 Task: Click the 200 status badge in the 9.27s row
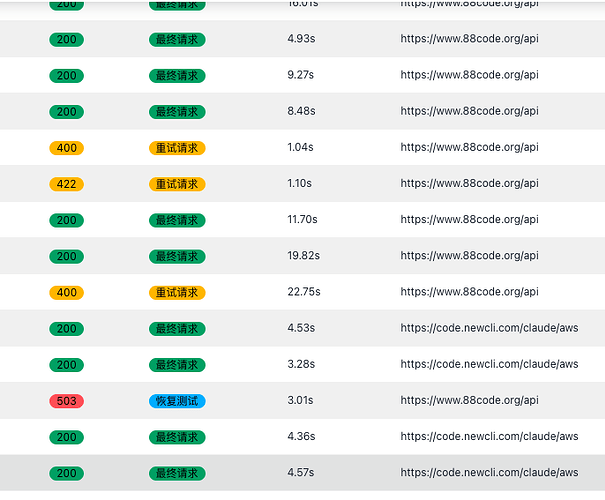pos(66,76)
